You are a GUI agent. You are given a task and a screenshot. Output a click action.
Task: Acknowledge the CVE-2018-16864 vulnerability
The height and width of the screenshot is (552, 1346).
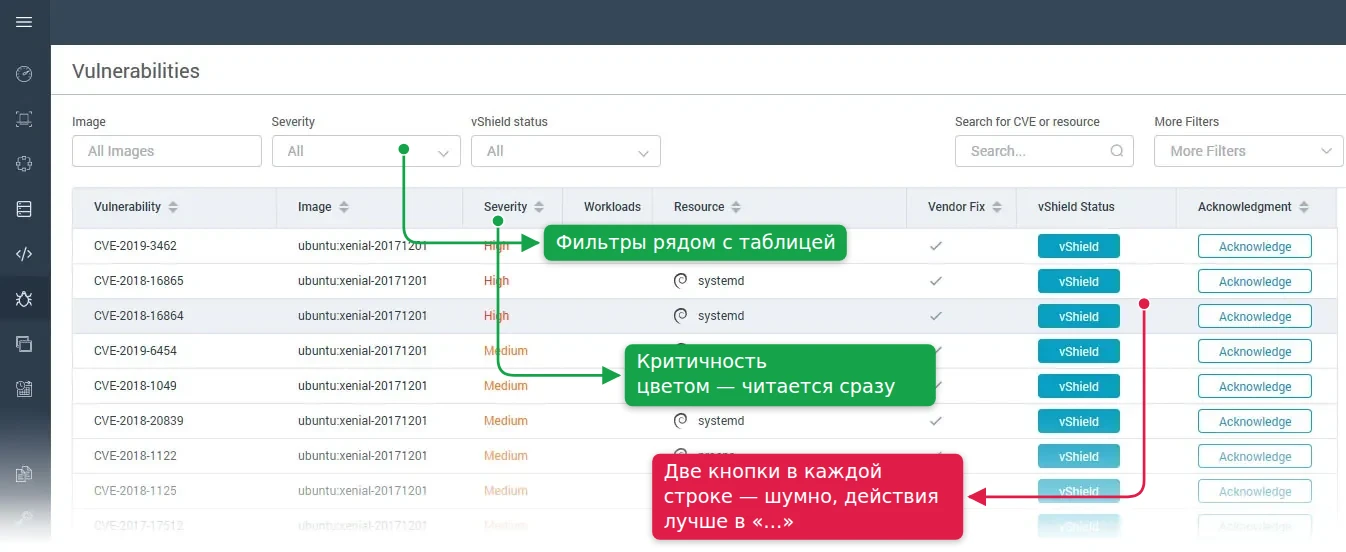tap(1255, 316)
